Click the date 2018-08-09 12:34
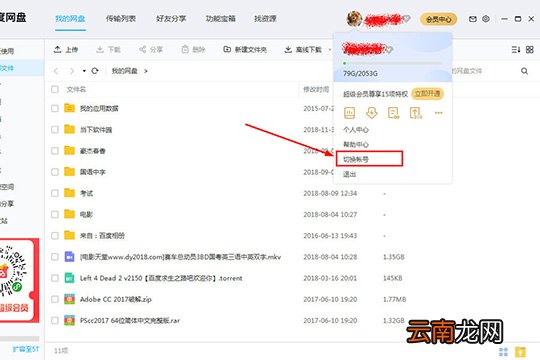Screen dimensions: 540x360 [330, 193]
